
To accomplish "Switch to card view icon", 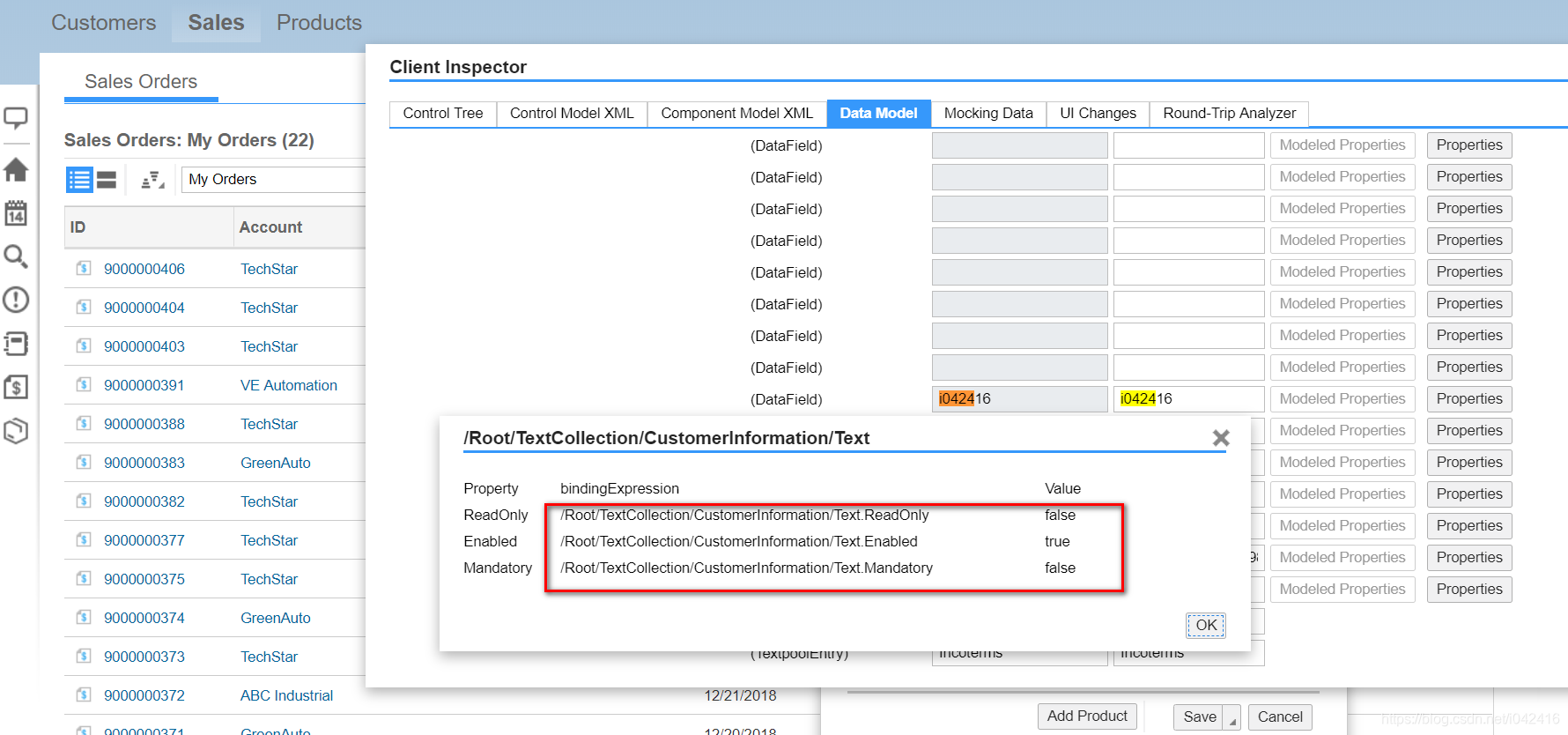I will point(107,180).
